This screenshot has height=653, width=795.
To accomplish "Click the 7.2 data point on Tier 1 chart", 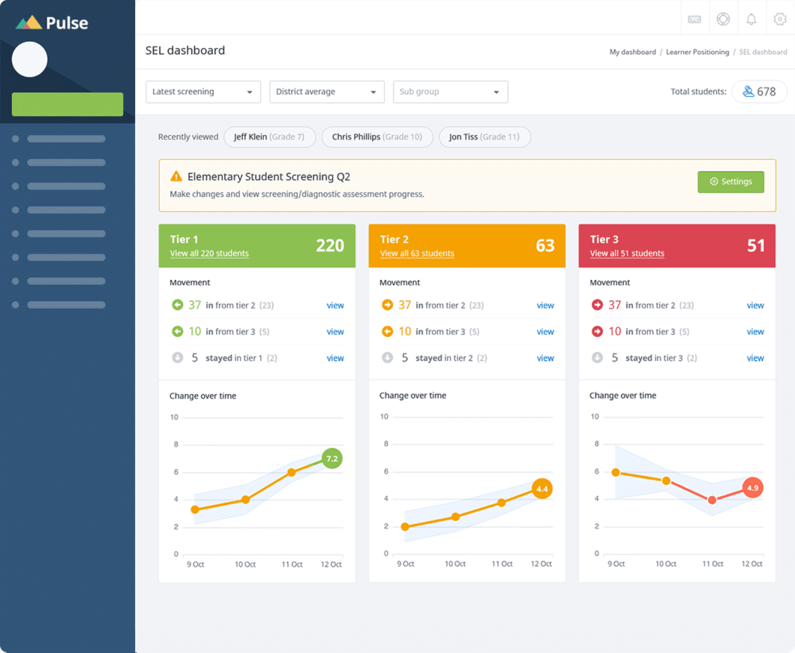I will click(332, 458).
